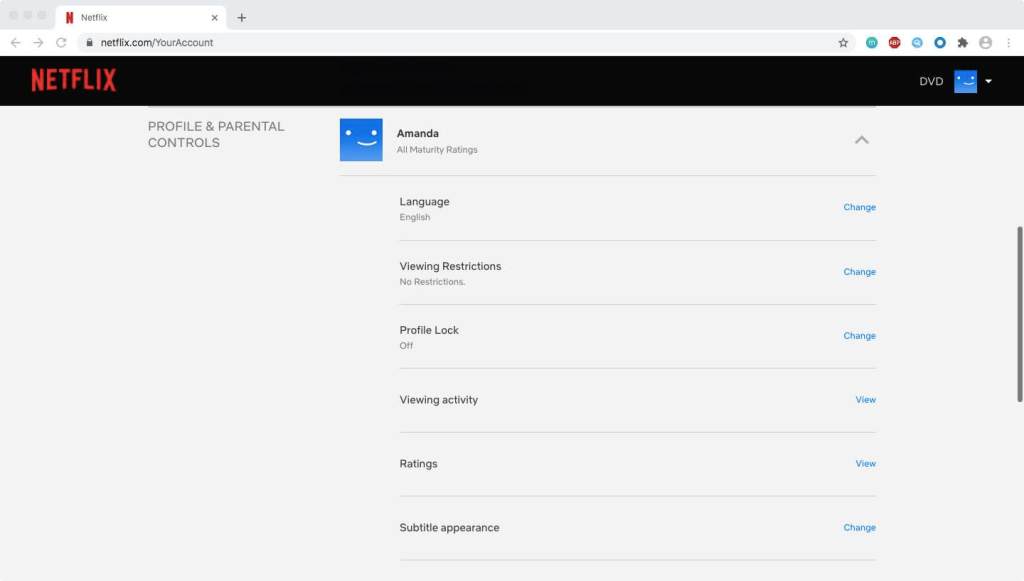
Task: Click the Netflix logo in the header
Action: [73, 81]
